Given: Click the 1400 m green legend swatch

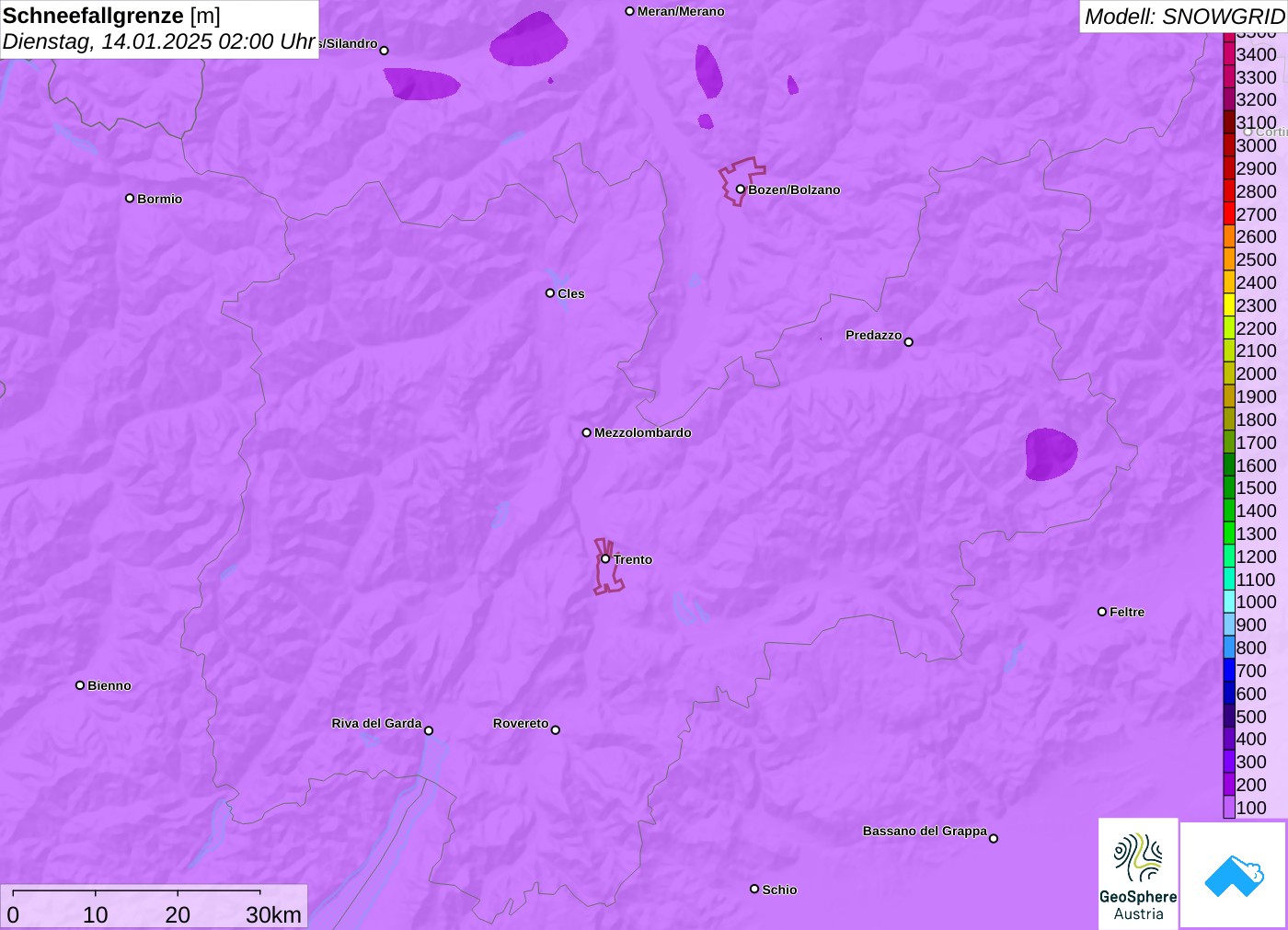Looking at the screenshot, I should [1229, 511].
